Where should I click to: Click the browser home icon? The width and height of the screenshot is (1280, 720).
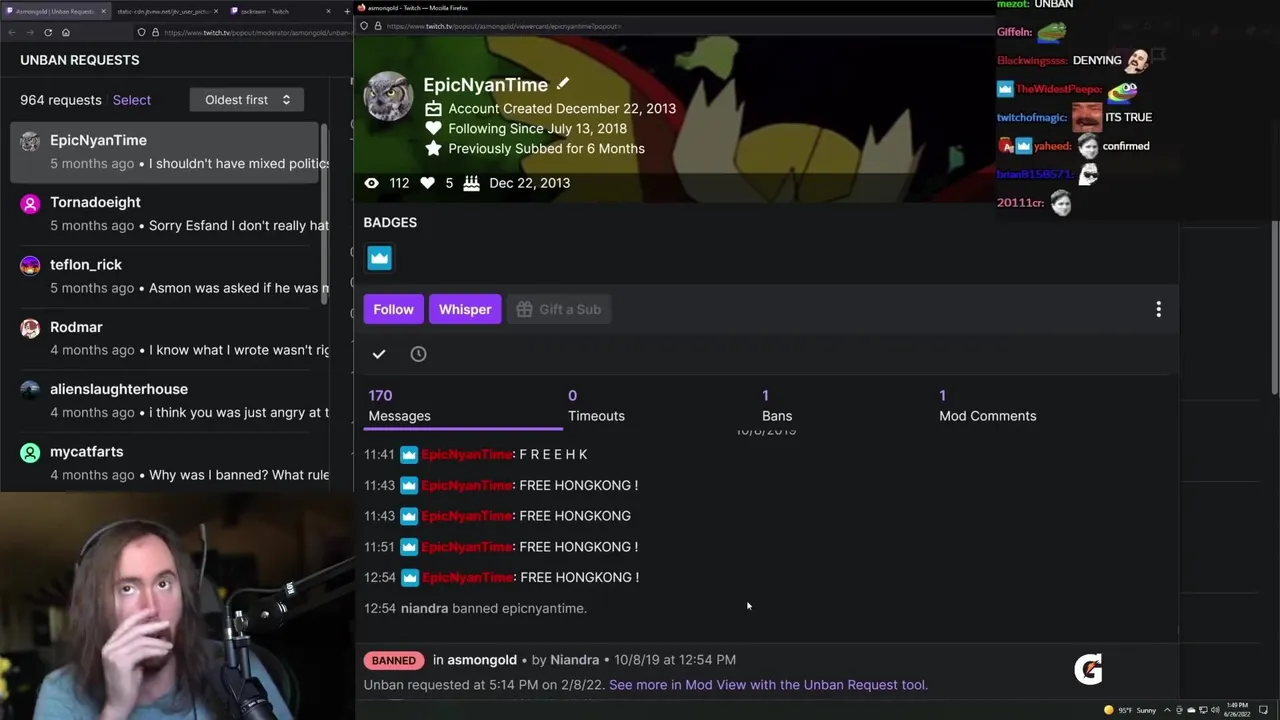(66, 32)
